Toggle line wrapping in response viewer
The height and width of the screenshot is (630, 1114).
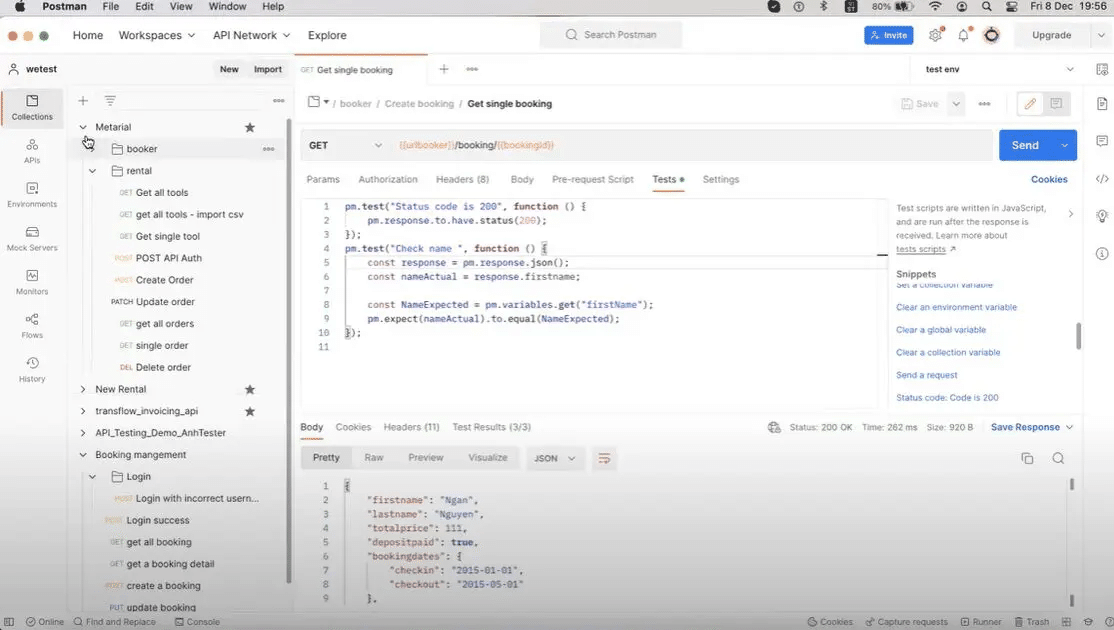coord(604,458)
